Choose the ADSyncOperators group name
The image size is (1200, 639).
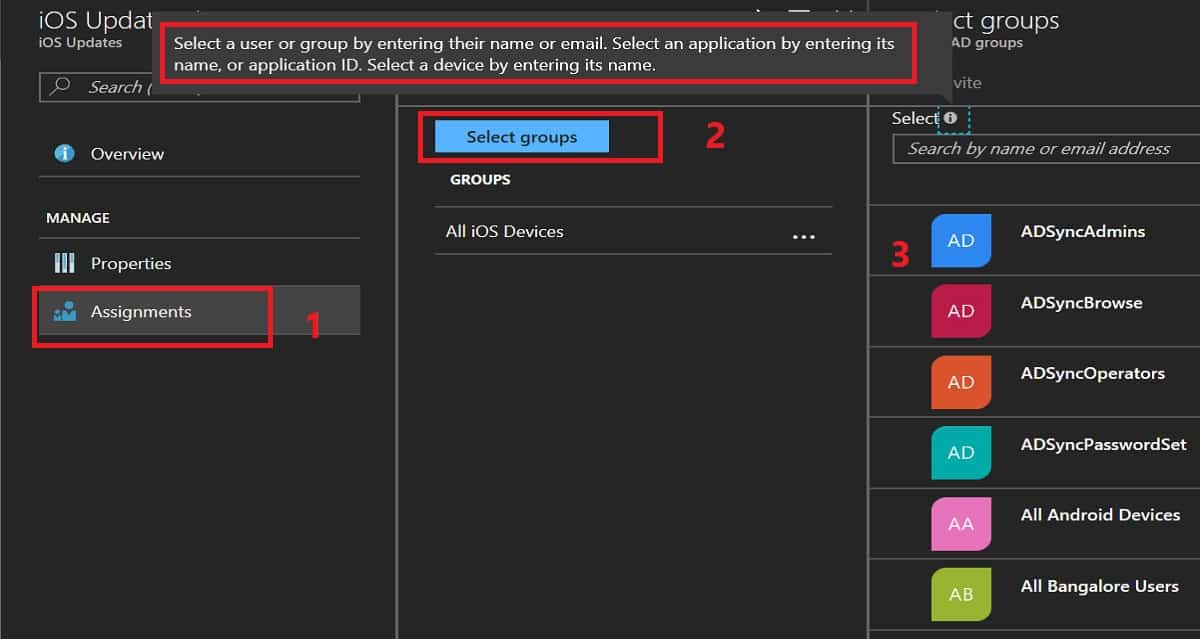click(x=1093, y=373)
